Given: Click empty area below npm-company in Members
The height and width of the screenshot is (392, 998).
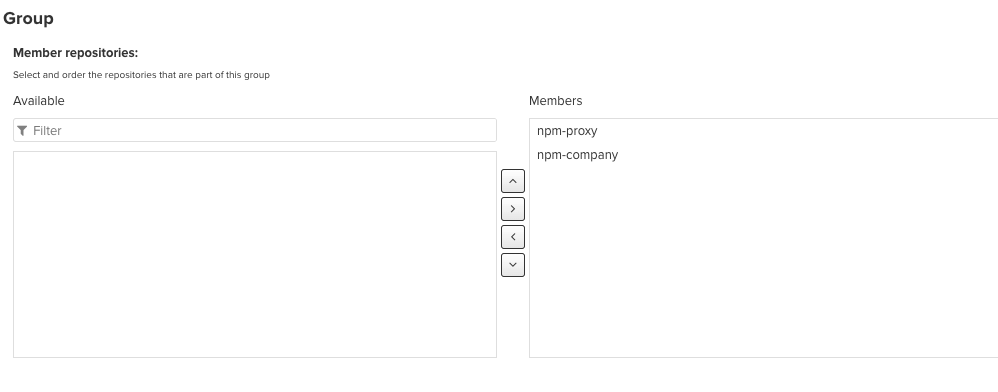Looking at the screenshot, I should (764, 261).
